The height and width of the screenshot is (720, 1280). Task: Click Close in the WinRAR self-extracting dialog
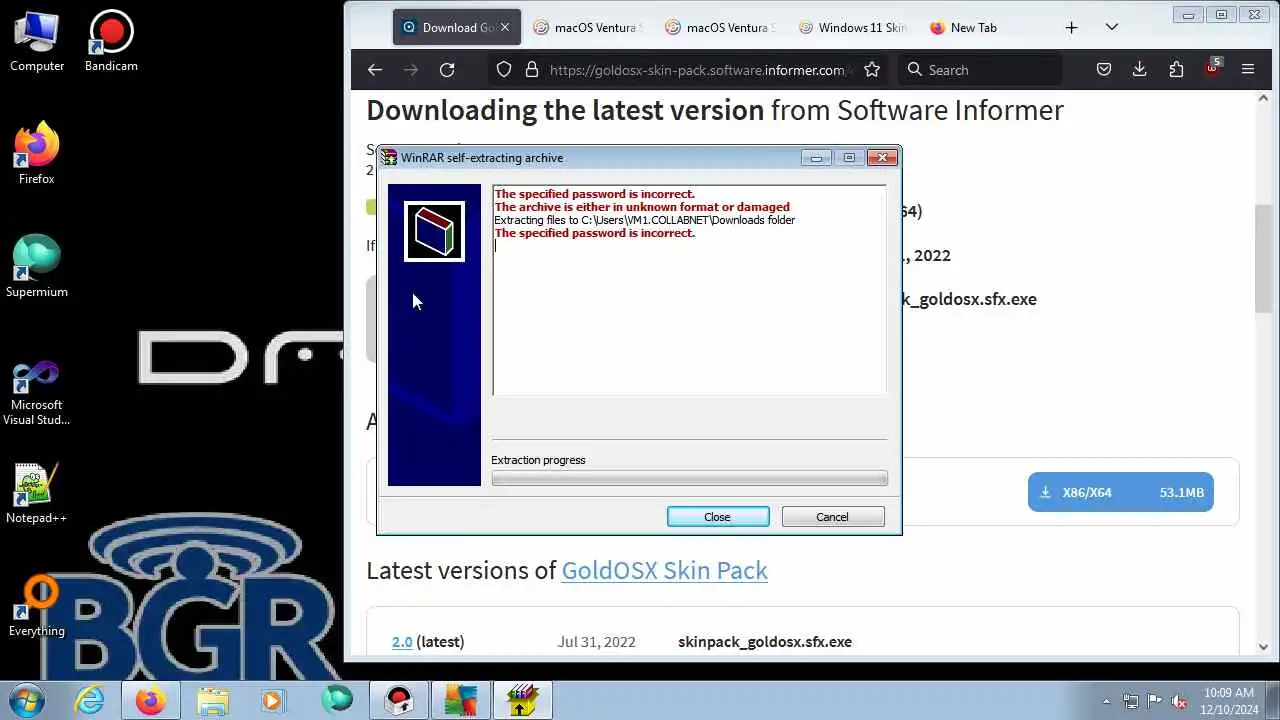pyautogui.click(x=718, y=517)
